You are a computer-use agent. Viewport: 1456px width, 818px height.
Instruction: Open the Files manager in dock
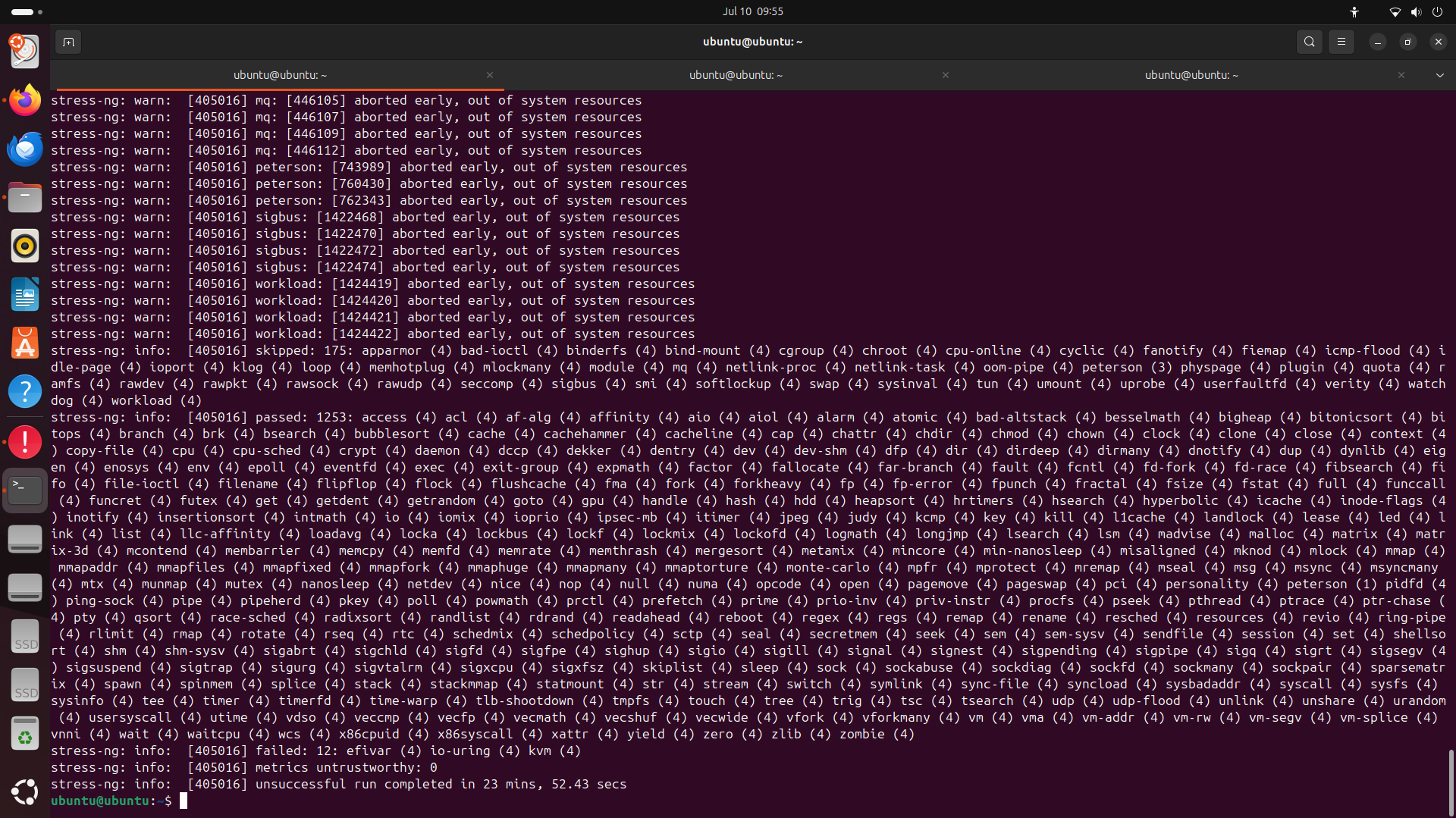pos(25,198)
